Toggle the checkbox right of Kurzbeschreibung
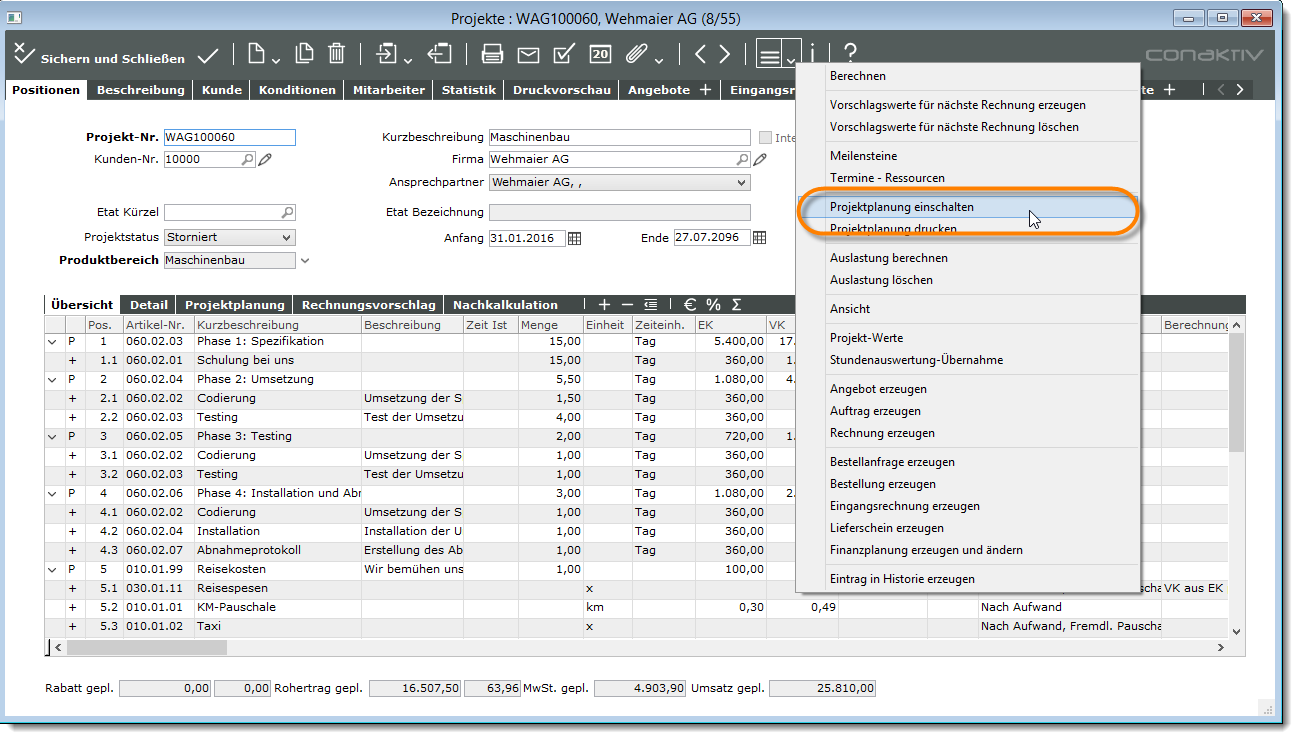This screenshot has width=1298, height=739. [x=766, y=138]
